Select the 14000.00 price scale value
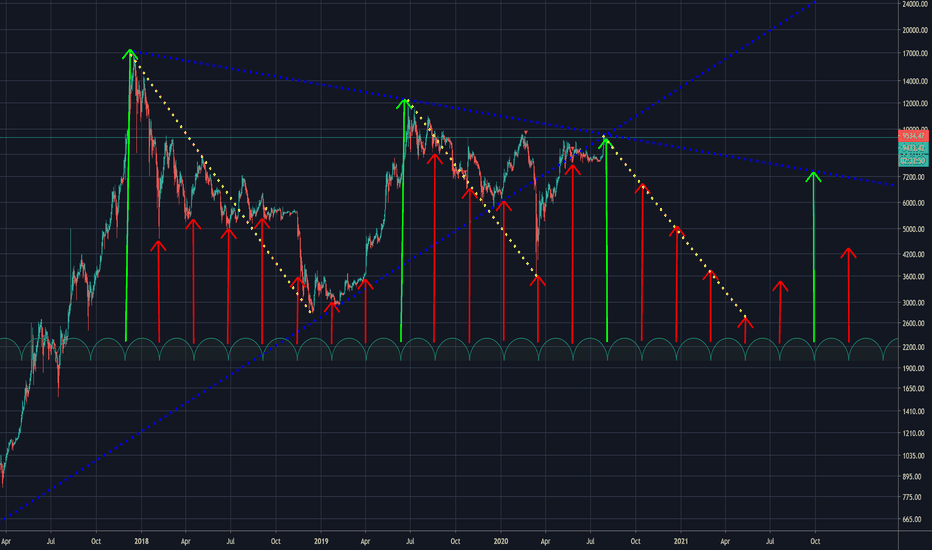 point(915,81)
